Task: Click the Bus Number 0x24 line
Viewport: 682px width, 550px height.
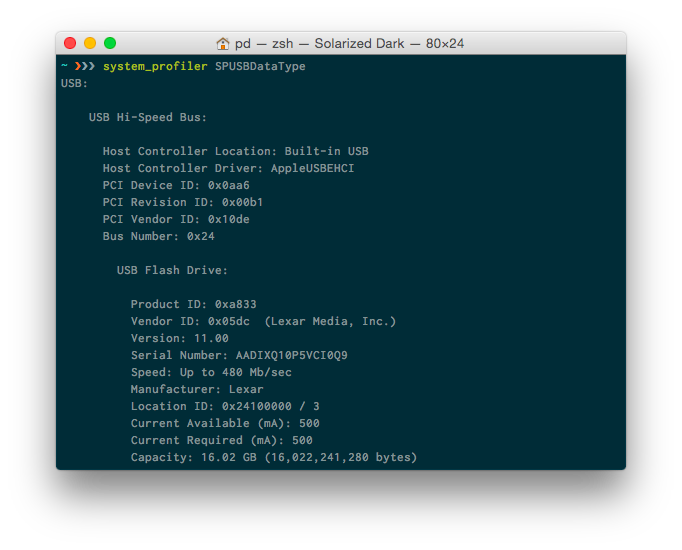Action: click(x=159, y=236)
